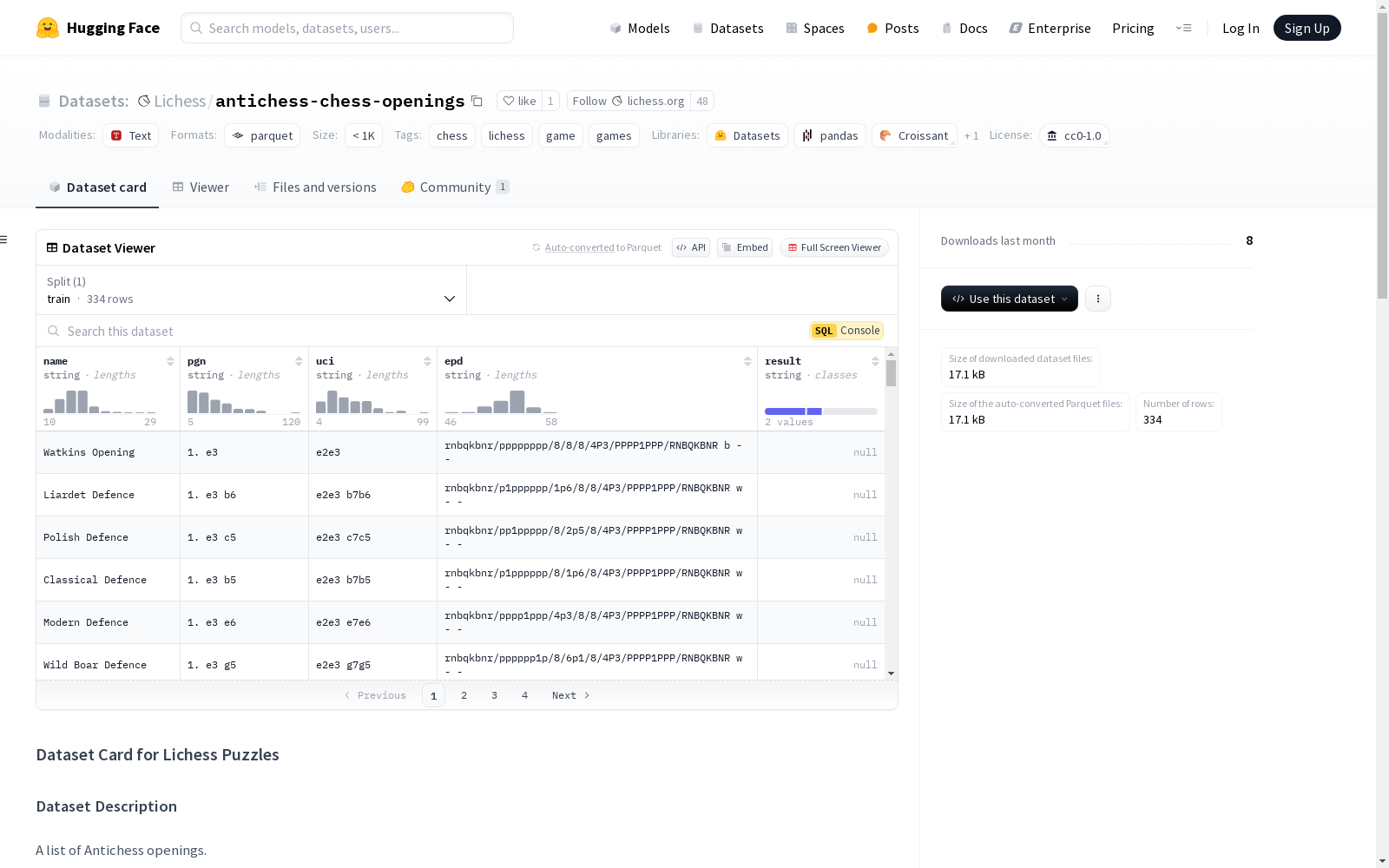Viewport: 1389px width, 868px height.
Task: Select the Wild Boar Defence cell
Action: point(108,664)
